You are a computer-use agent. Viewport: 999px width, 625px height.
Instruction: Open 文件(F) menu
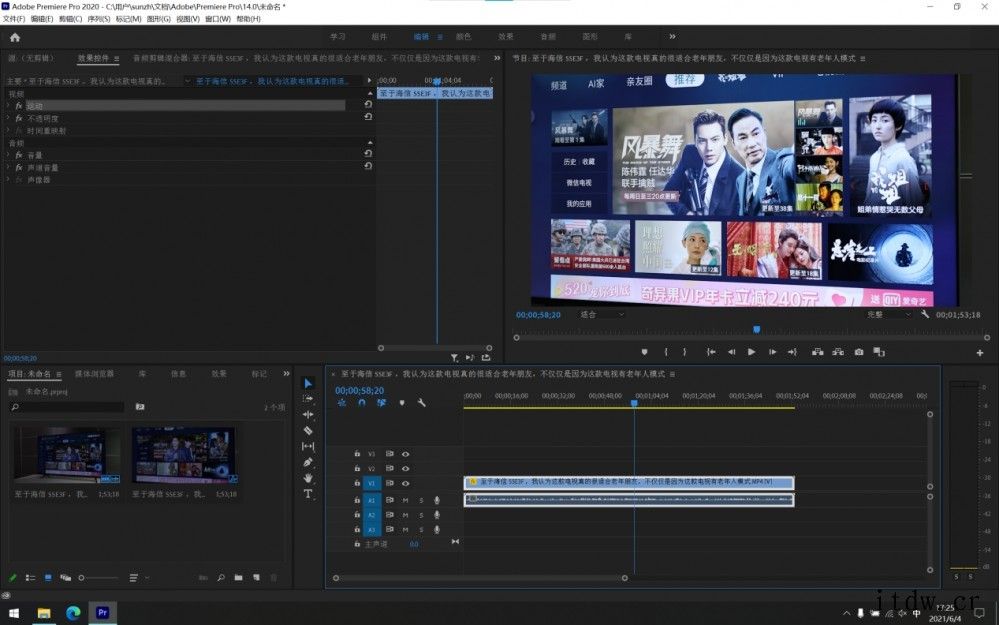click(x=14, y=19)
